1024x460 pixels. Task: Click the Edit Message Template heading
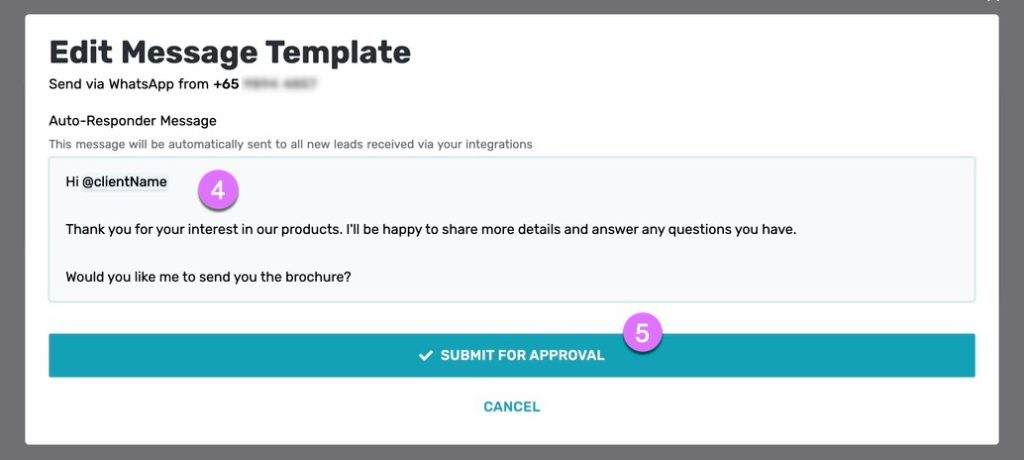230,52
